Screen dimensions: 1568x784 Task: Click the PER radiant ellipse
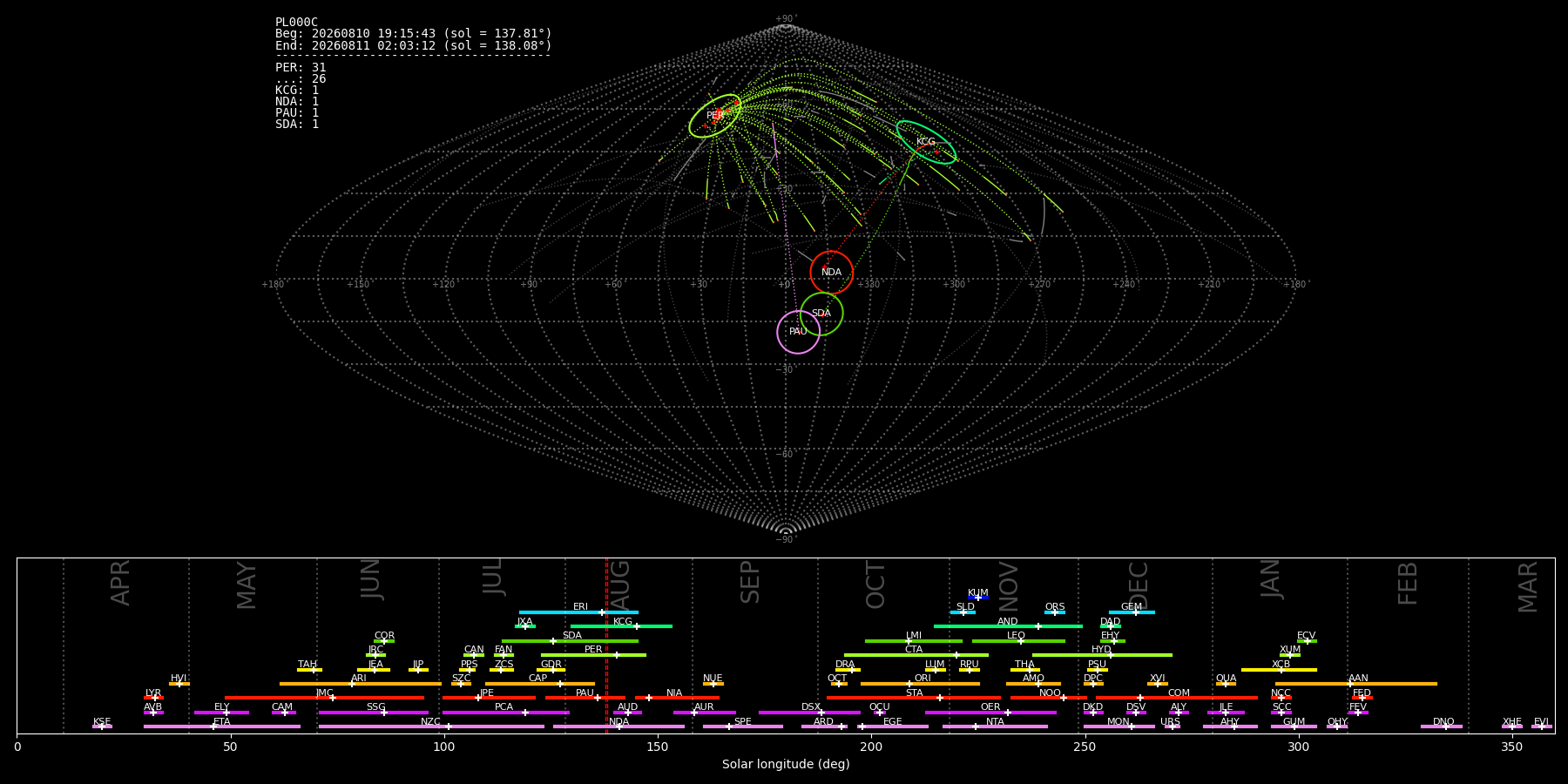click(715, 116)
